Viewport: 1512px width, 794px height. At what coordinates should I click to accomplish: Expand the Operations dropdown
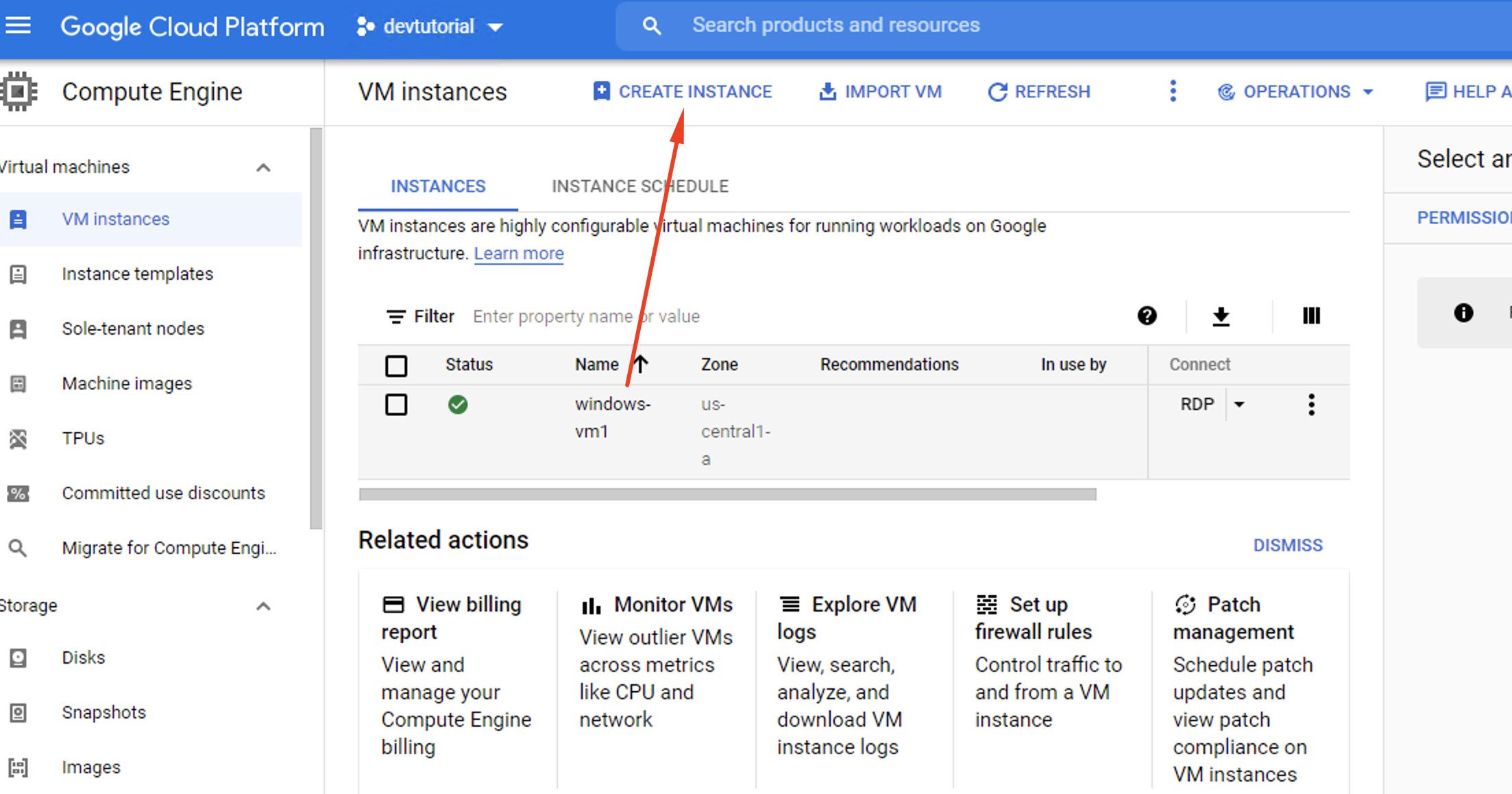point(1296,92)
